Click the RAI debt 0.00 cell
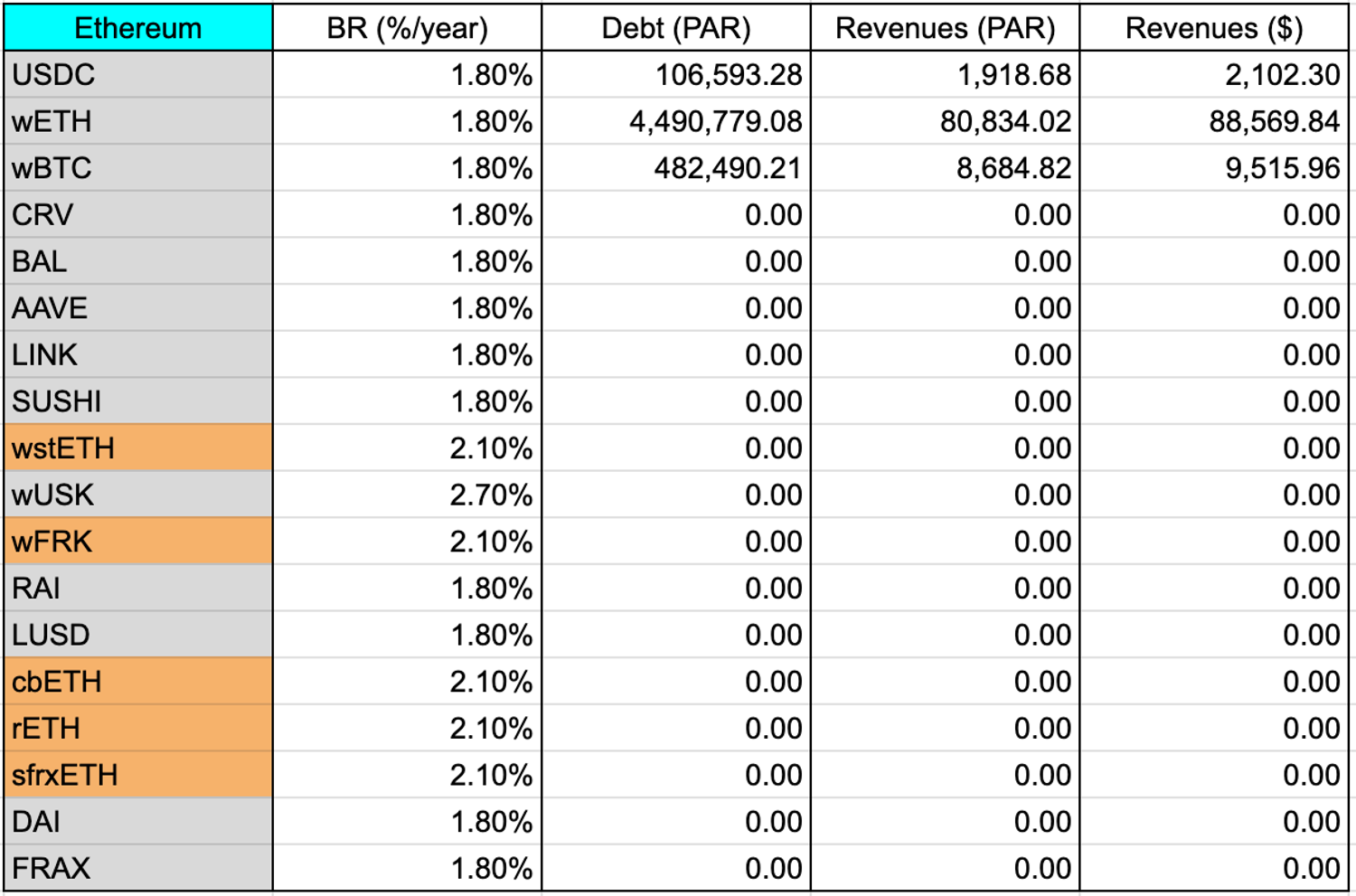Screen dimensions: 1356x896 click(x=676, y=588)
